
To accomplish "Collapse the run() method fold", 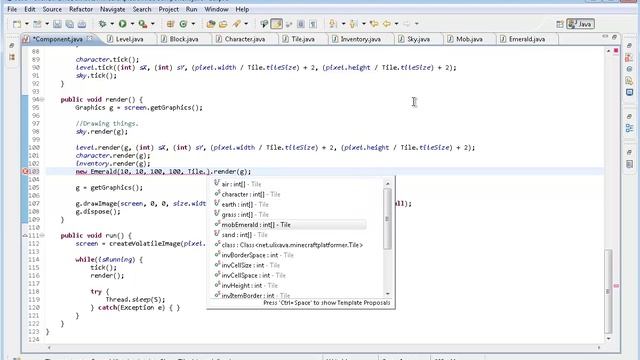I will (x=42, y=236).
